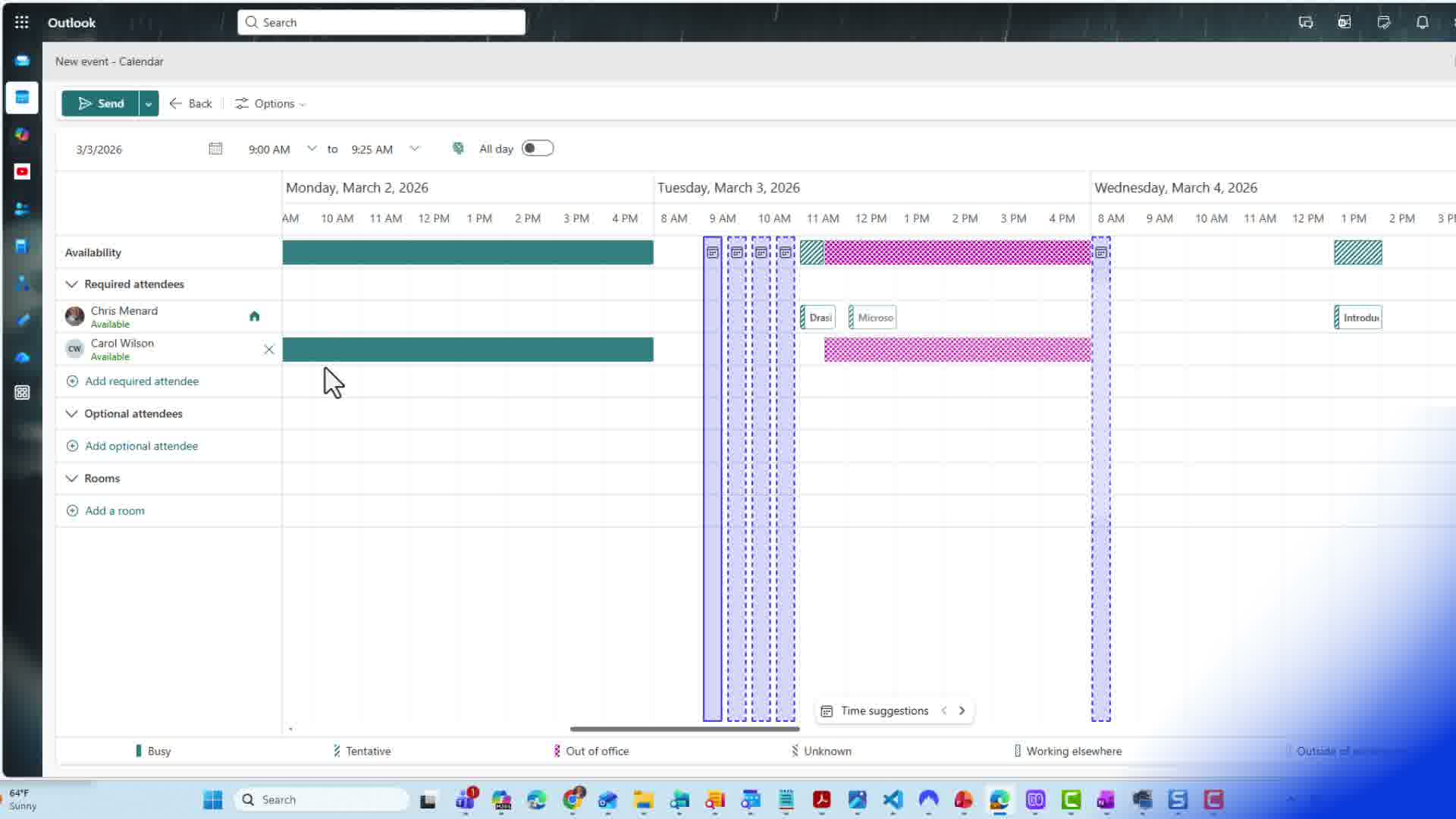The image size is (1456, 819).
Task: Send the meeting invitation
Action: click(102, 103)
